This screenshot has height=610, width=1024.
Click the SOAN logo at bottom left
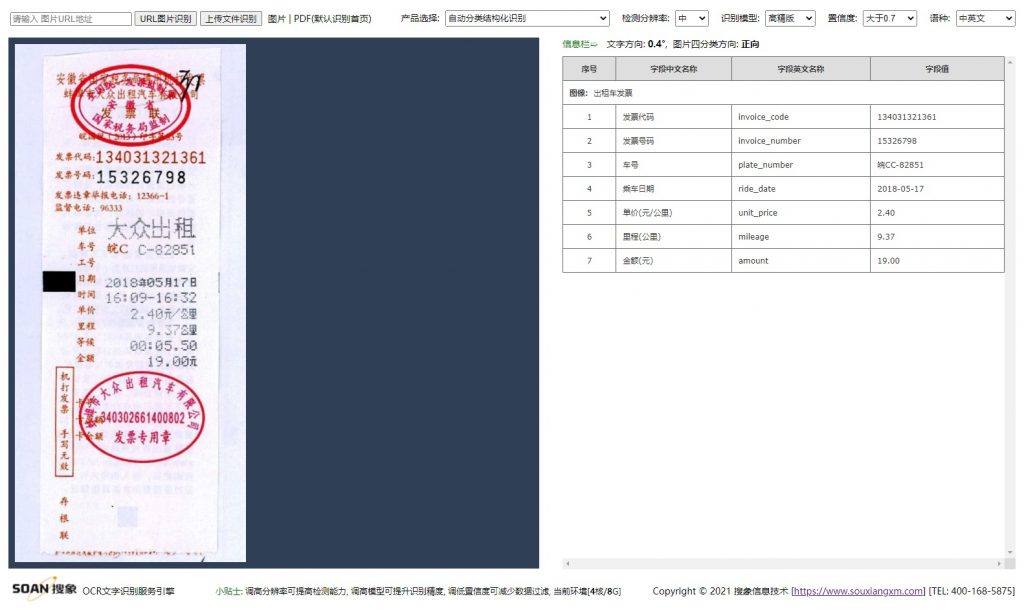coord(43,589)
